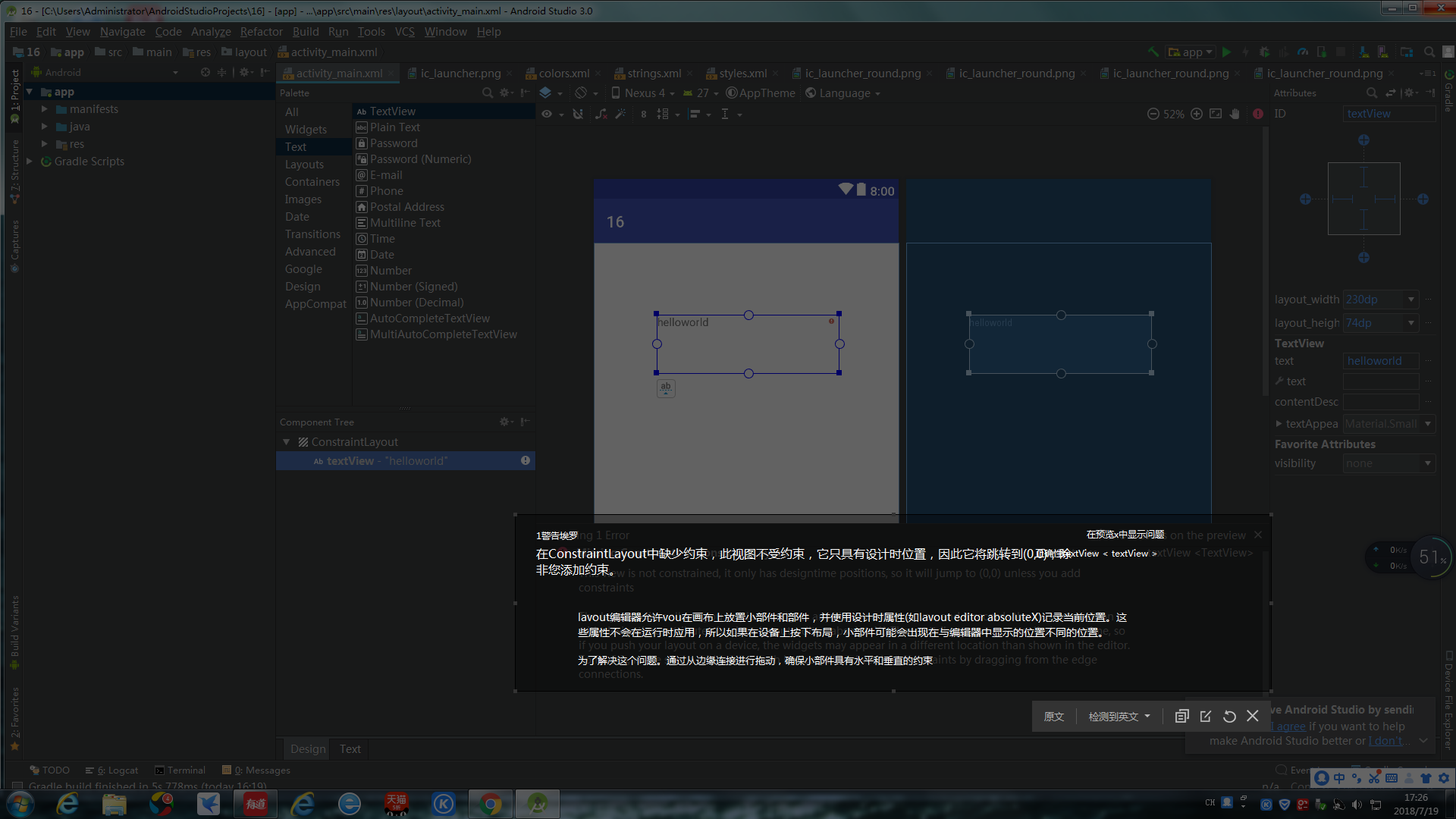Click the top constraint plus handle in Attributes
The image size is (1456, 819).
1363,140
